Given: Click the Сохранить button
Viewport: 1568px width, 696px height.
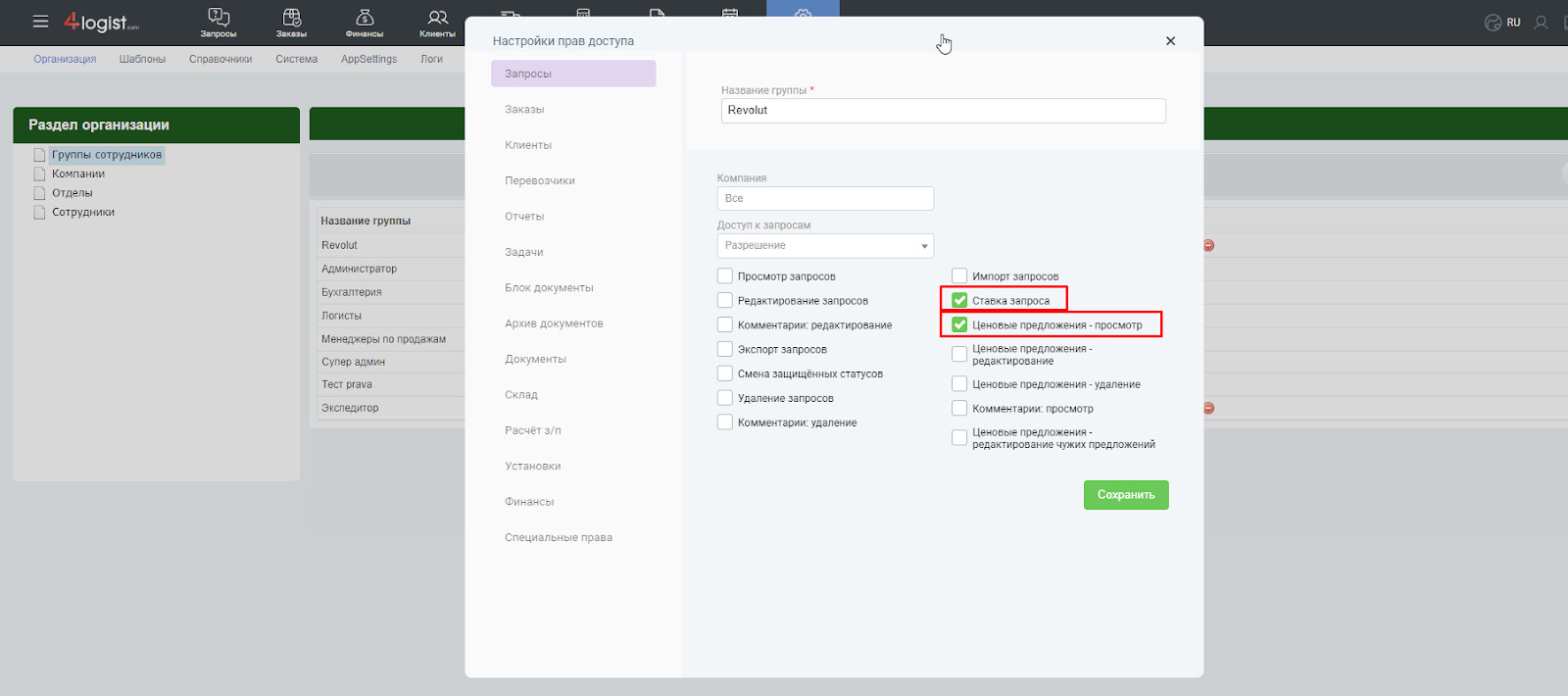Looking at the screenshot, I should [1126, 495].
